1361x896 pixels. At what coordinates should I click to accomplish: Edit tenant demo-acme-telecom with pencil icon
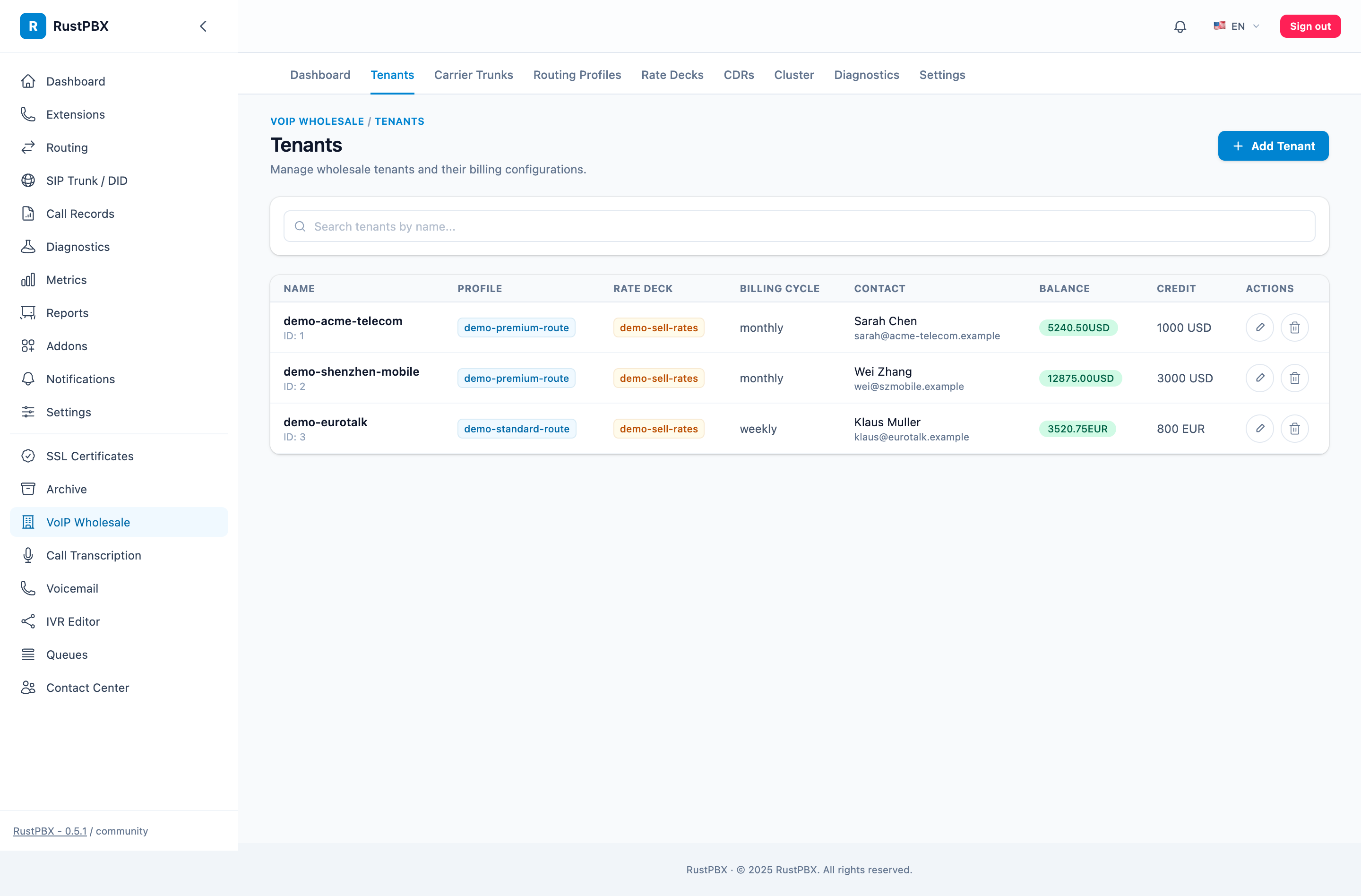point(1259,327)
